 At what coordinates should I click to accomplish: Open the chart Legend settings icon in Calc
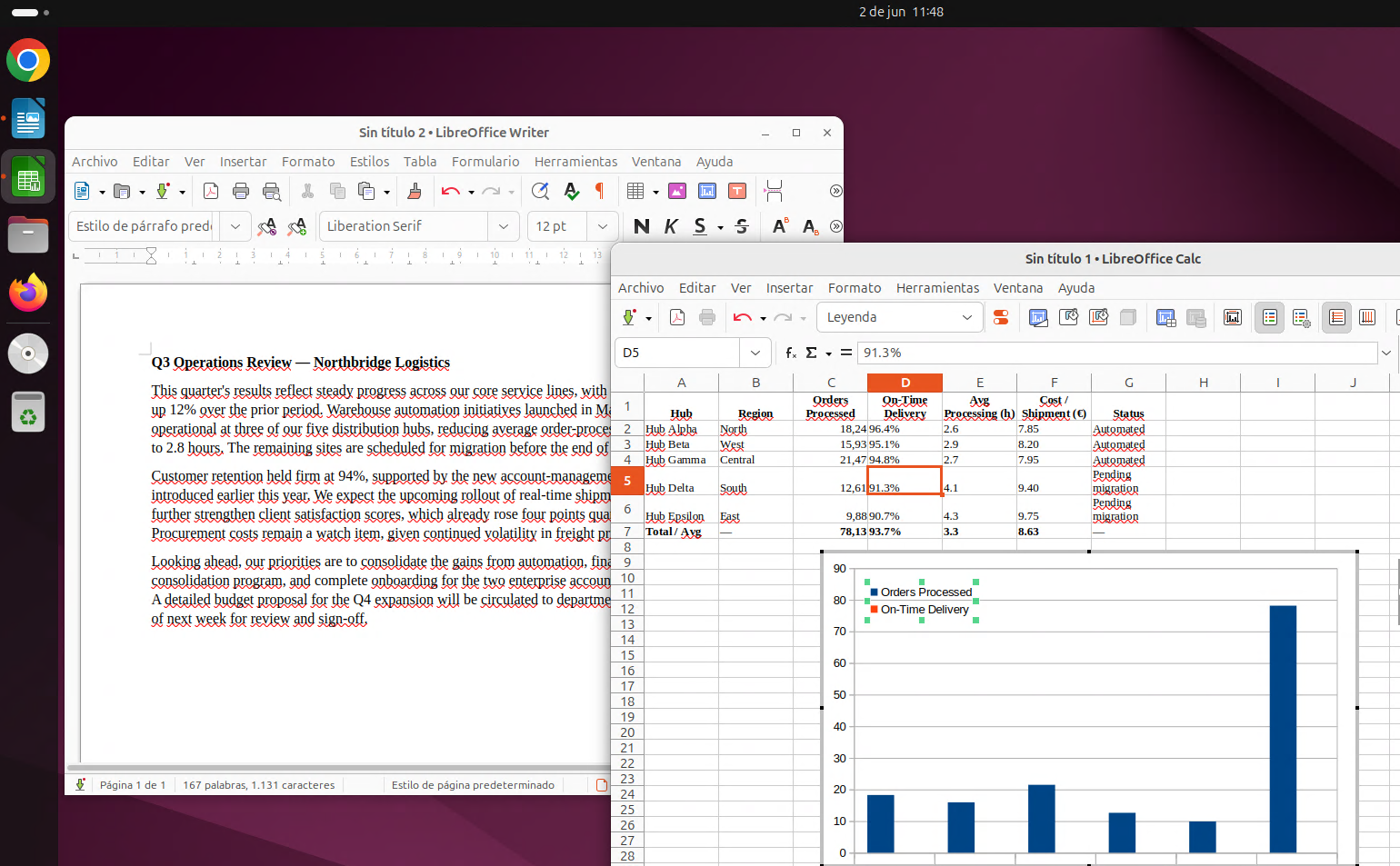coord(1302,317)
